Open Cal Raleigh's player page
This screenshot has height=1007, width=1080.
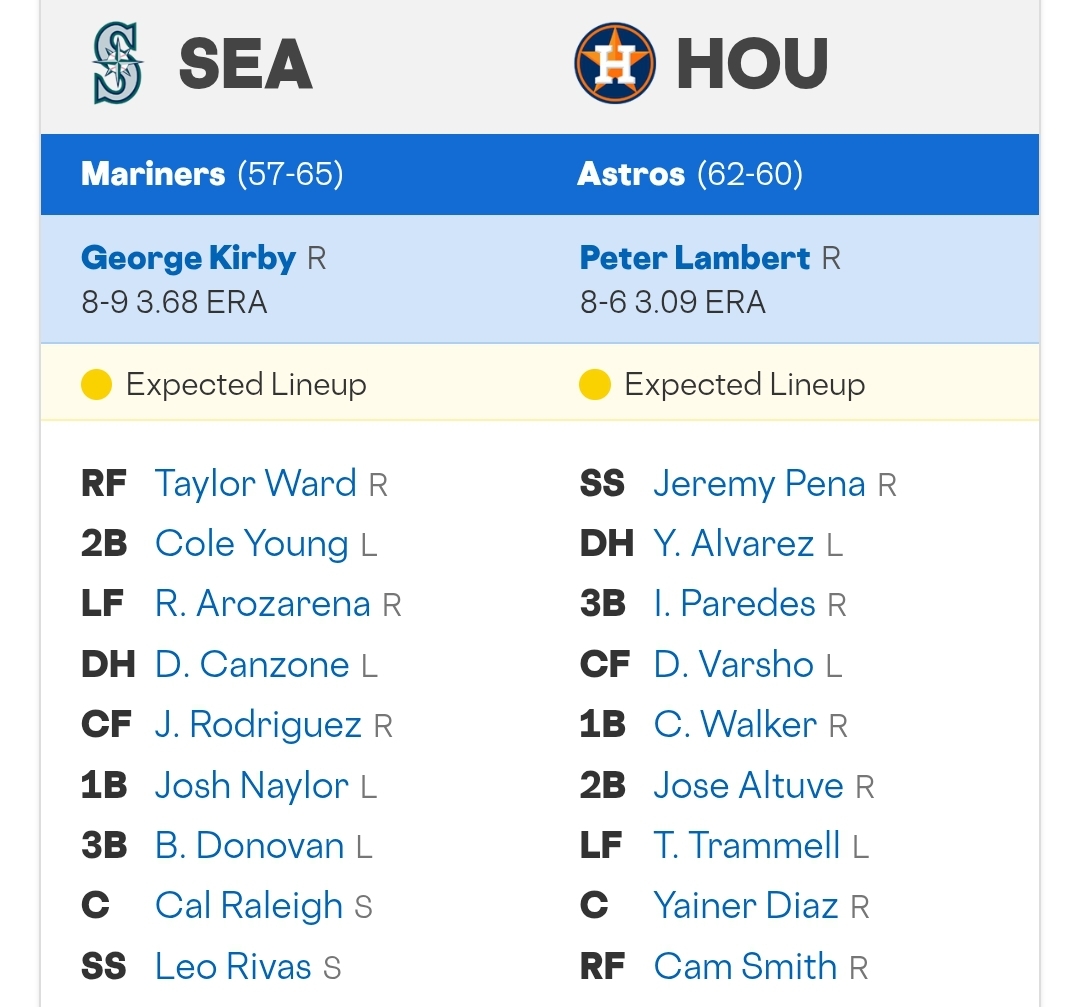pos(249,905)
